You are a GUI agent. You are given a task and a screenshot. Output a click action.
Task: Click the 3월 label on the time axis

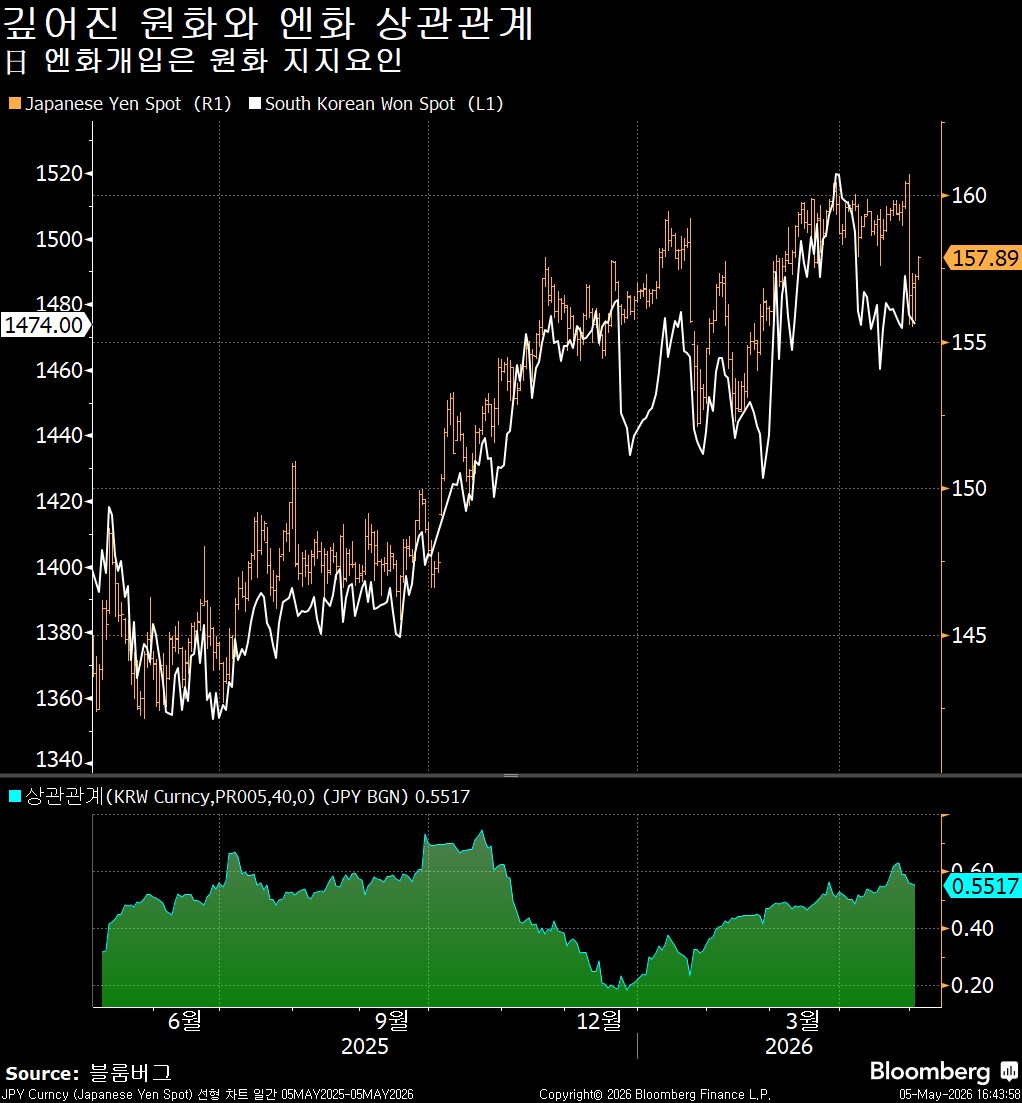(x=802, y=1020)
